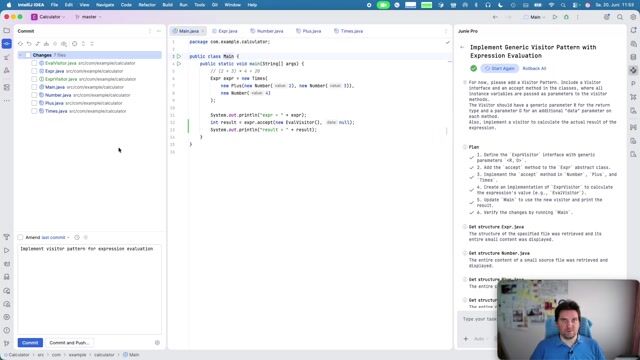Expand left sidebar more tool windows ellipsis

tap(7, 100)
